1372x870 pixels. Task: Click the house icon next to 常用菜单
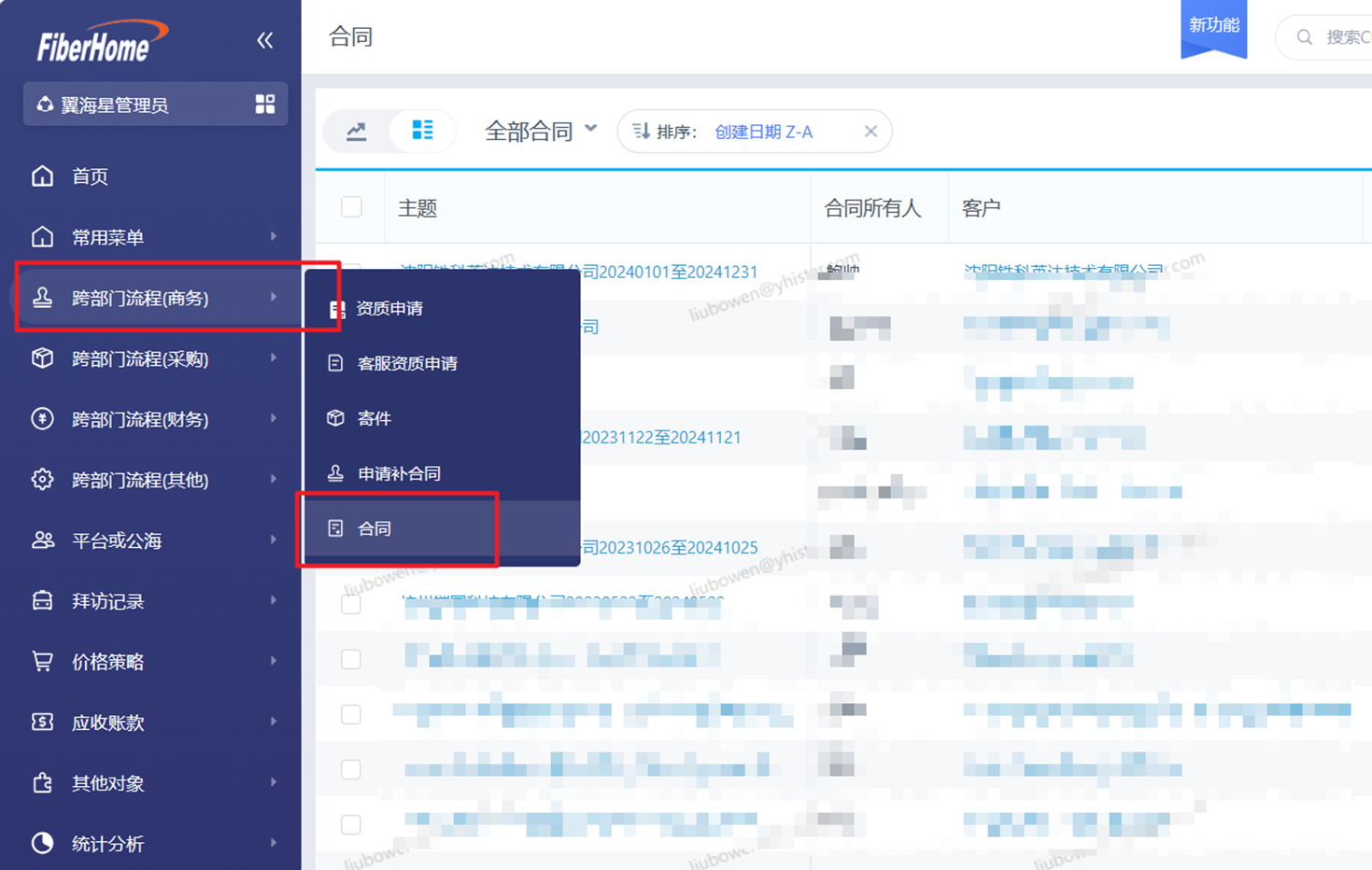(42, 236)
